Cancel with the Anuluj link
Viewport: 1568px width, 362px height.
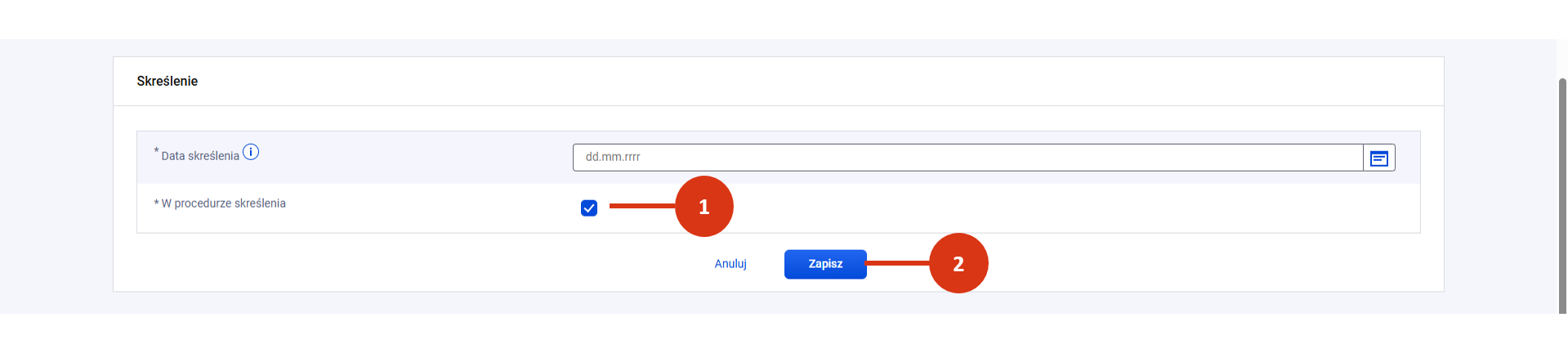coord(730,264)
